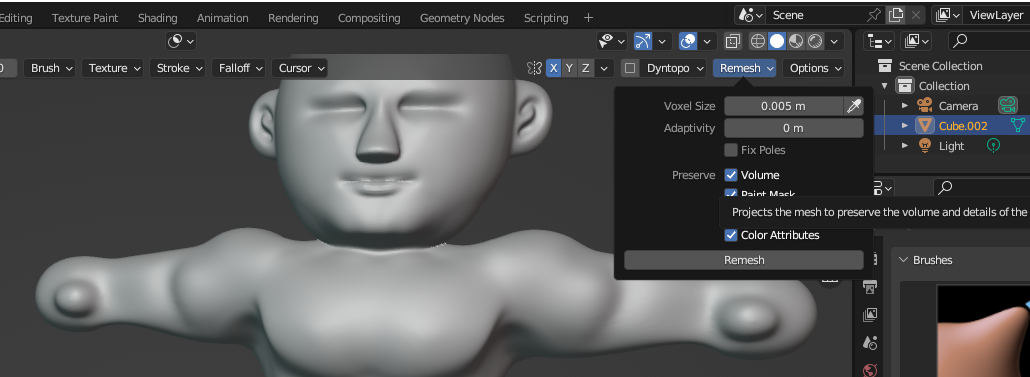
Task: Click the Collection box icon
Action: pyautogui.click(x=905, y=85)
